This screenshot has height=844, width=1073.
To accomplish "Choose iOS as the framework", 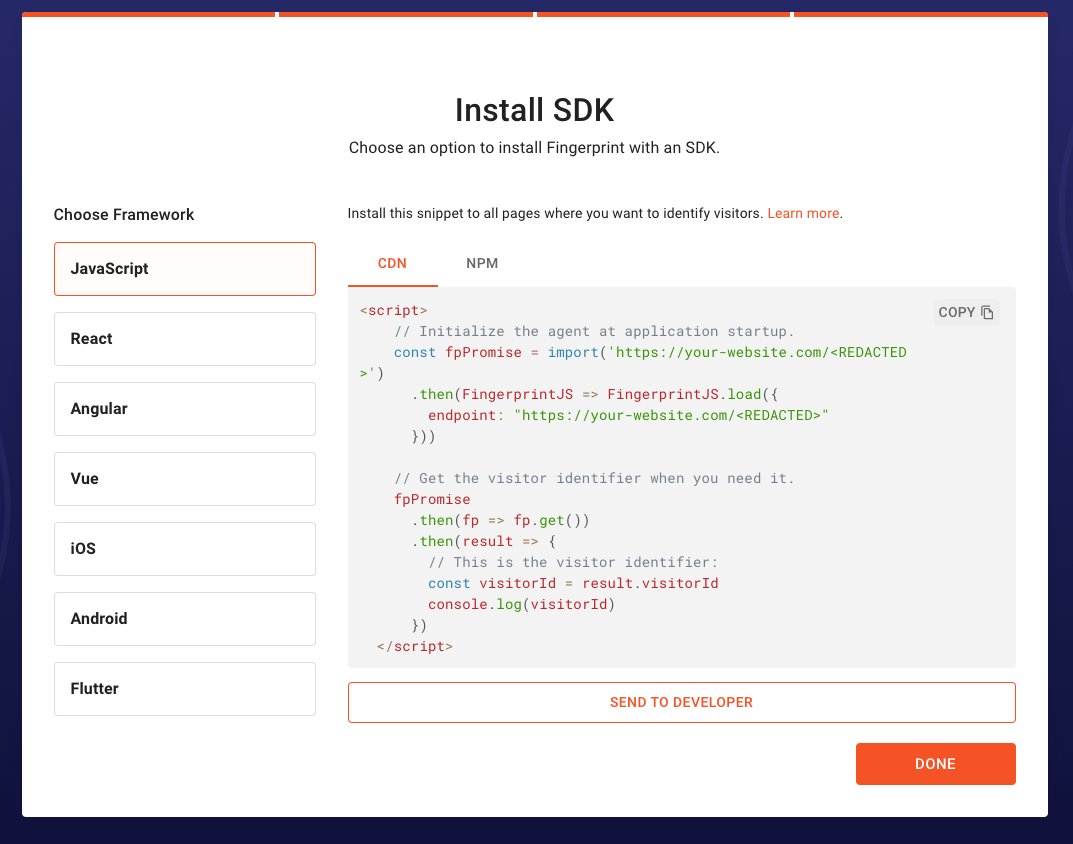I will pos(185,549).
